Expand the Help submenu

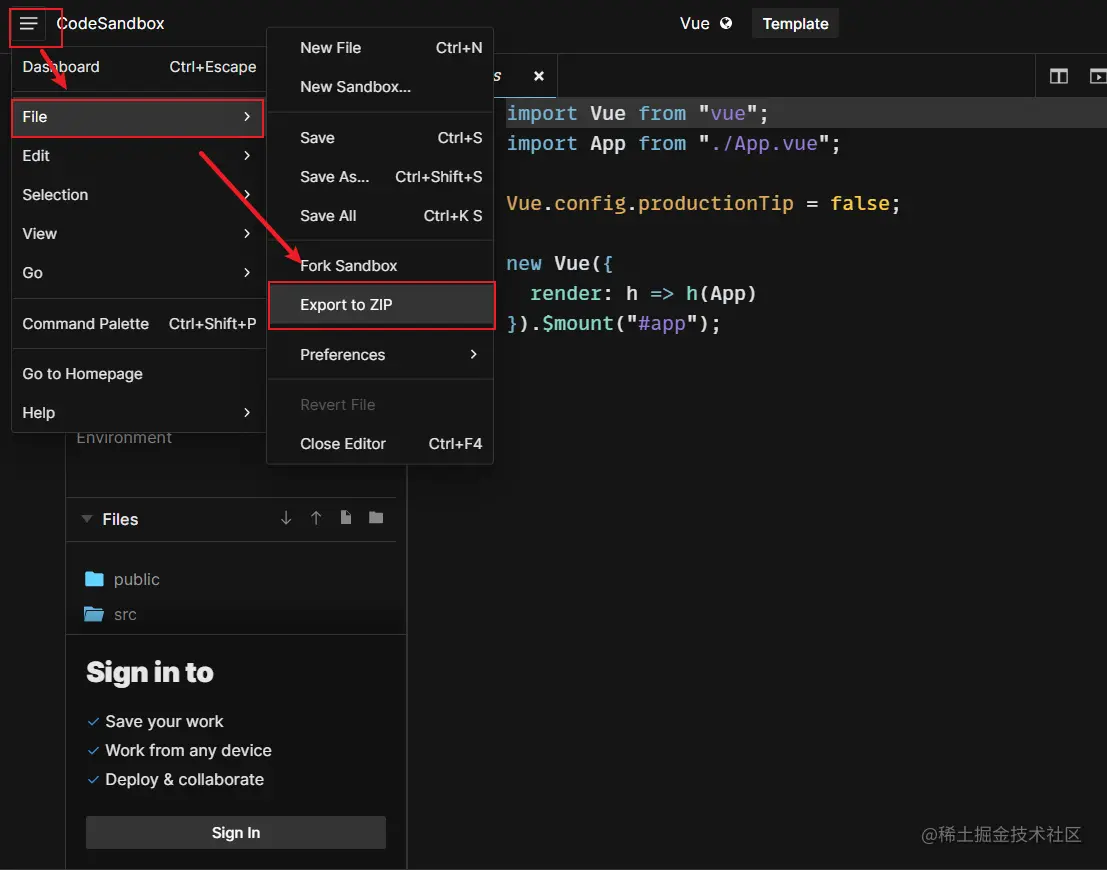[138, 412]
